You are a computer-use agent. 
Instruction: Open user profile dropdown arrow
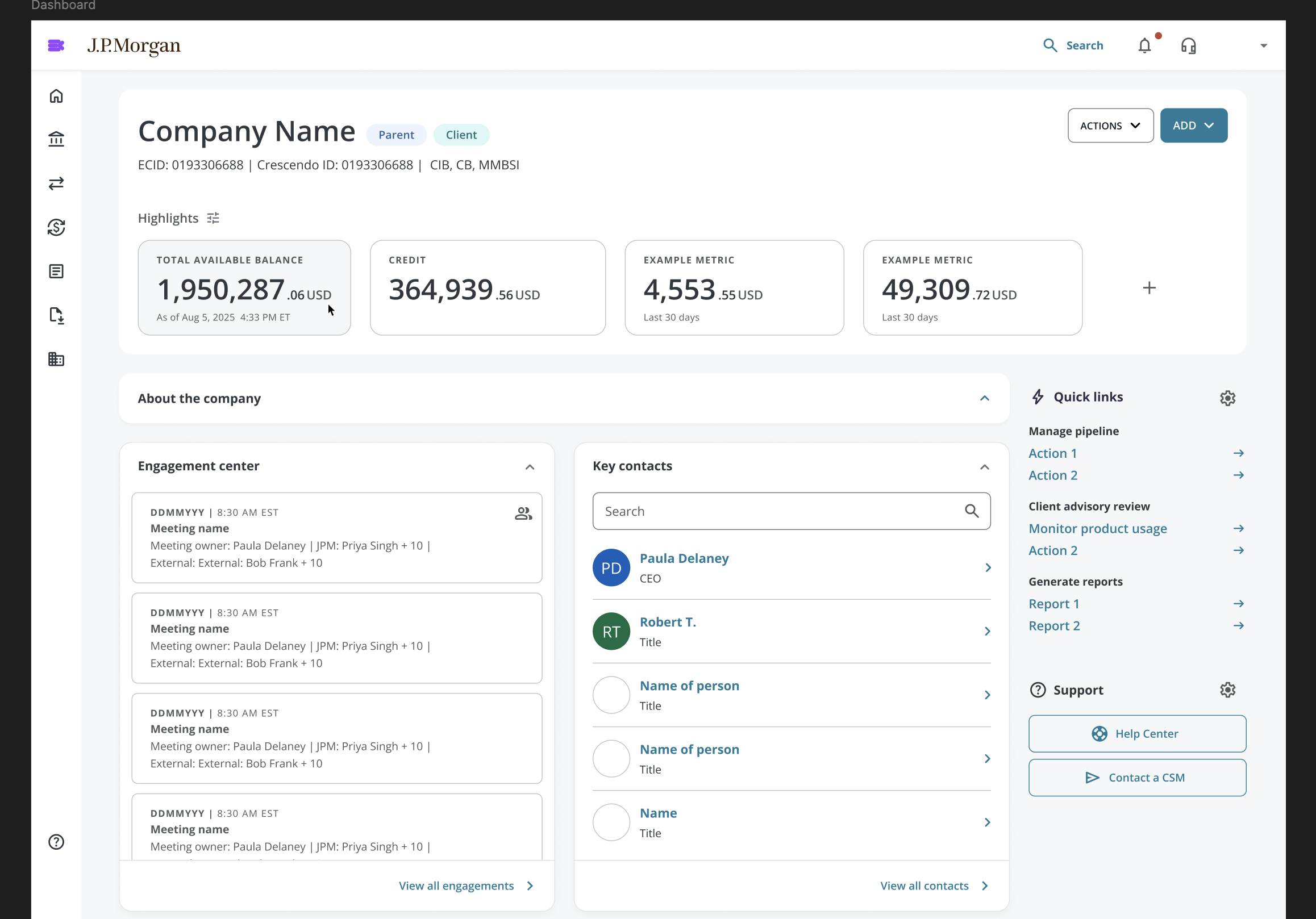1263,46
